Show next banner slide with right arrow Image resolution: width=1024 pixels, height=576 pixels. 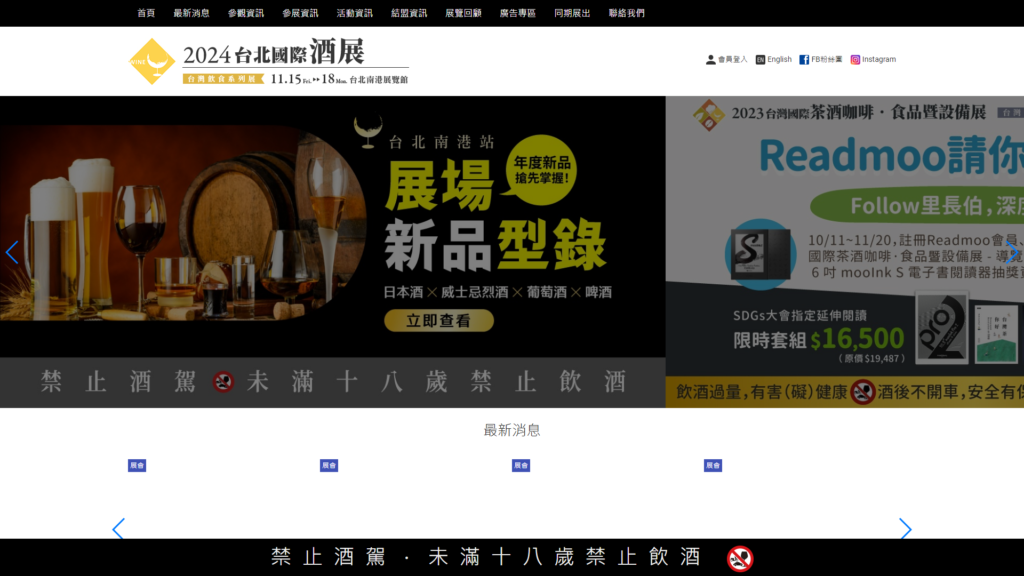(x=1012, y=252)
